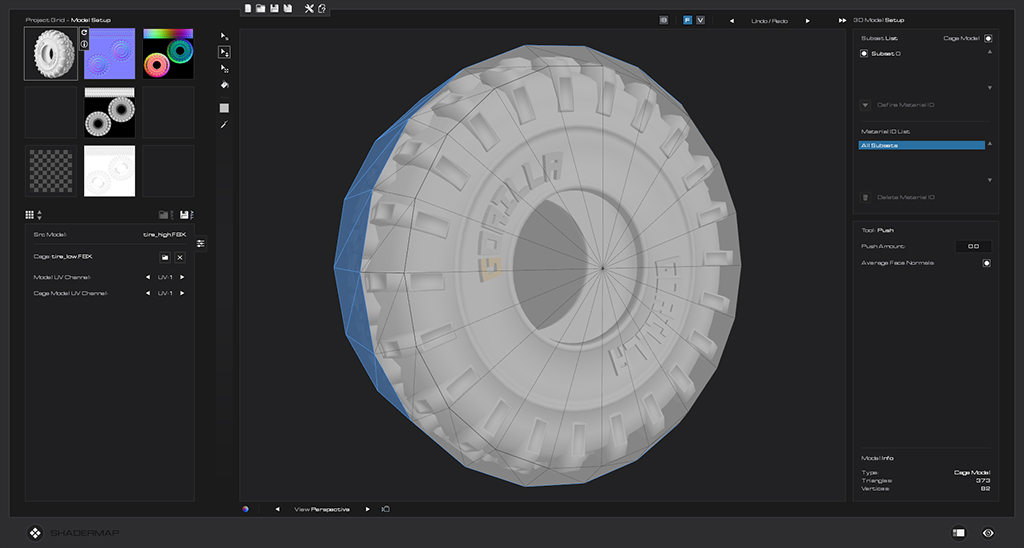The image size is (1024, 548).
Task: Toggle the V vertex display button
Action: click(700, 20)
